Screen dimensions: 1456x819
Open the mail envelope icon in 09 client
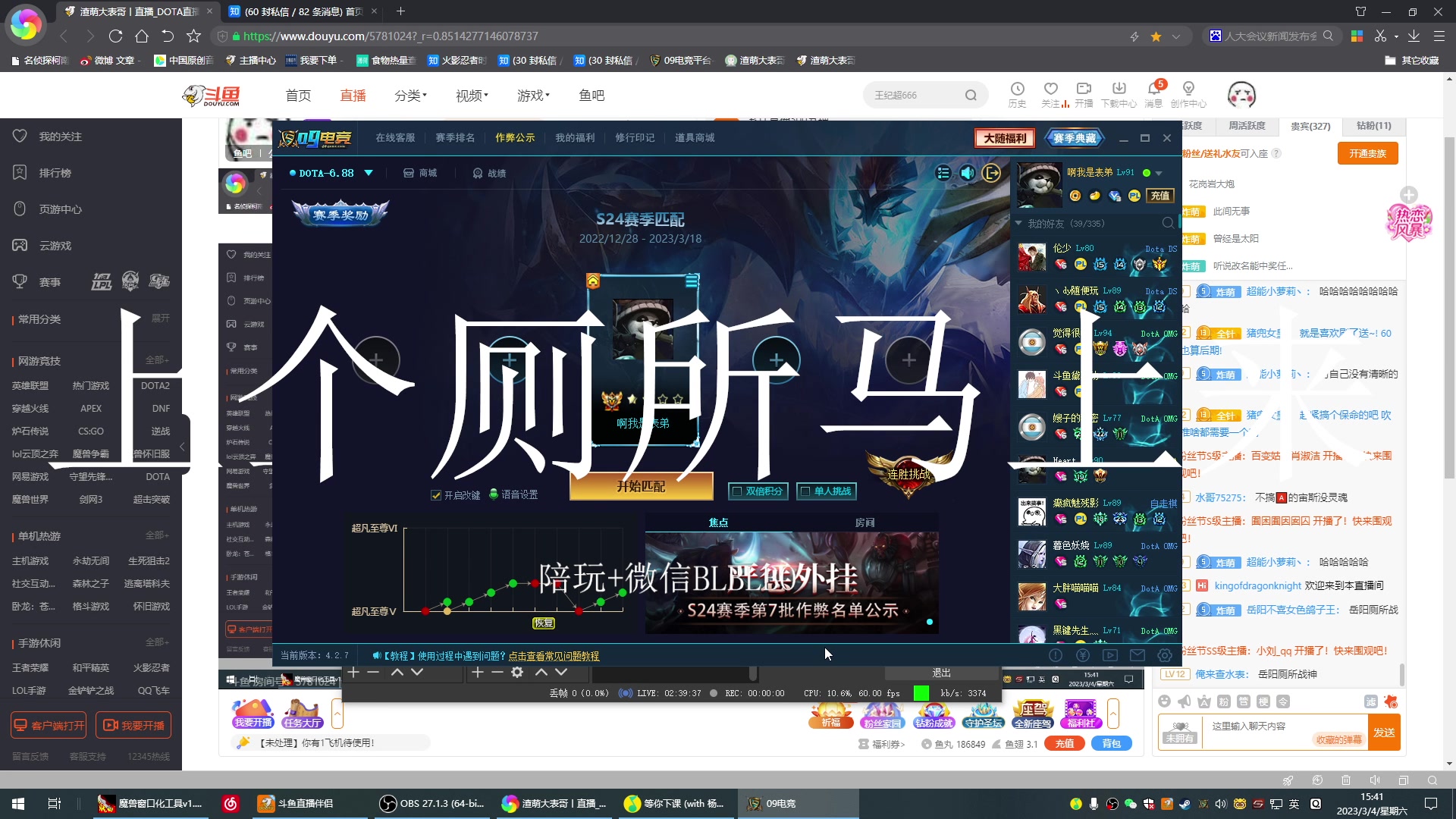click(1137, 655)
